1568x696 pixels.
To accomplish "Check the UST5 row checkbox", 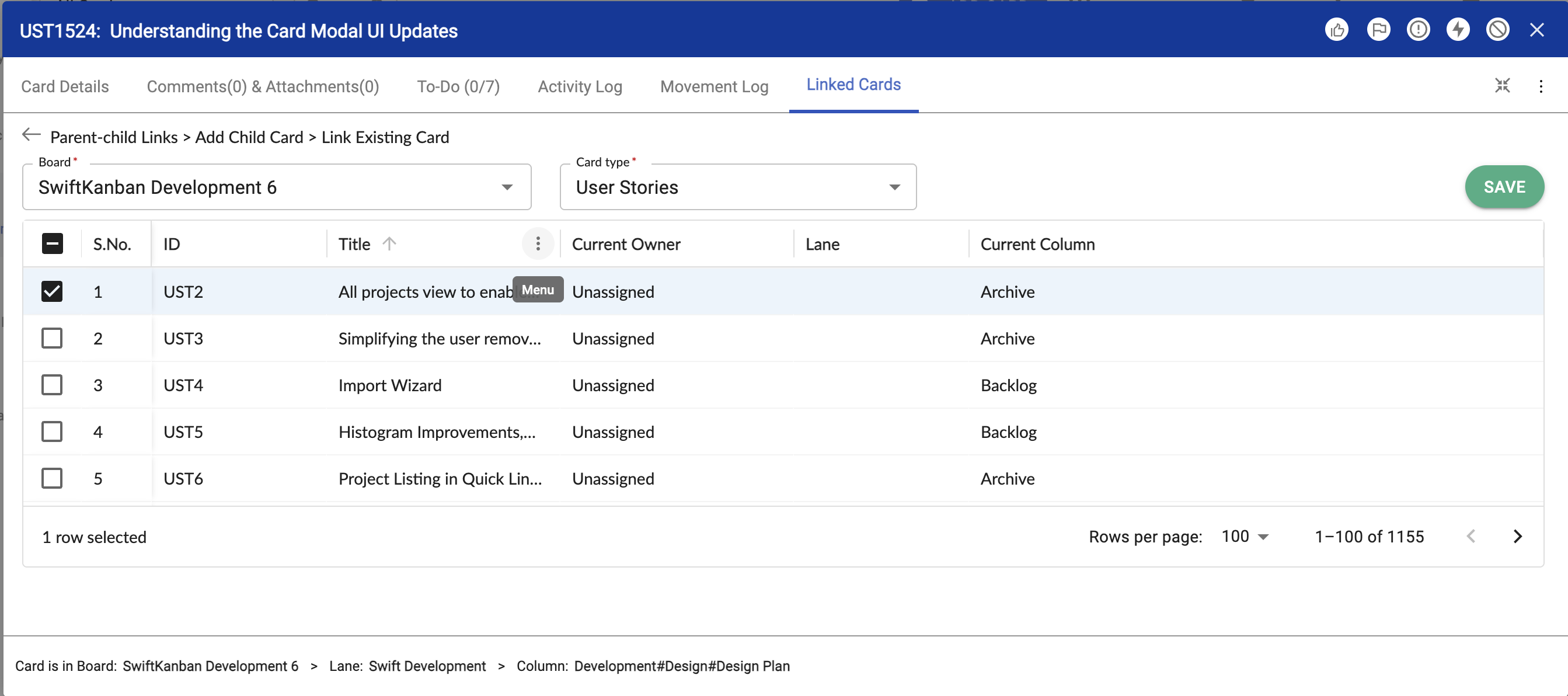I will tap(53, 432).
